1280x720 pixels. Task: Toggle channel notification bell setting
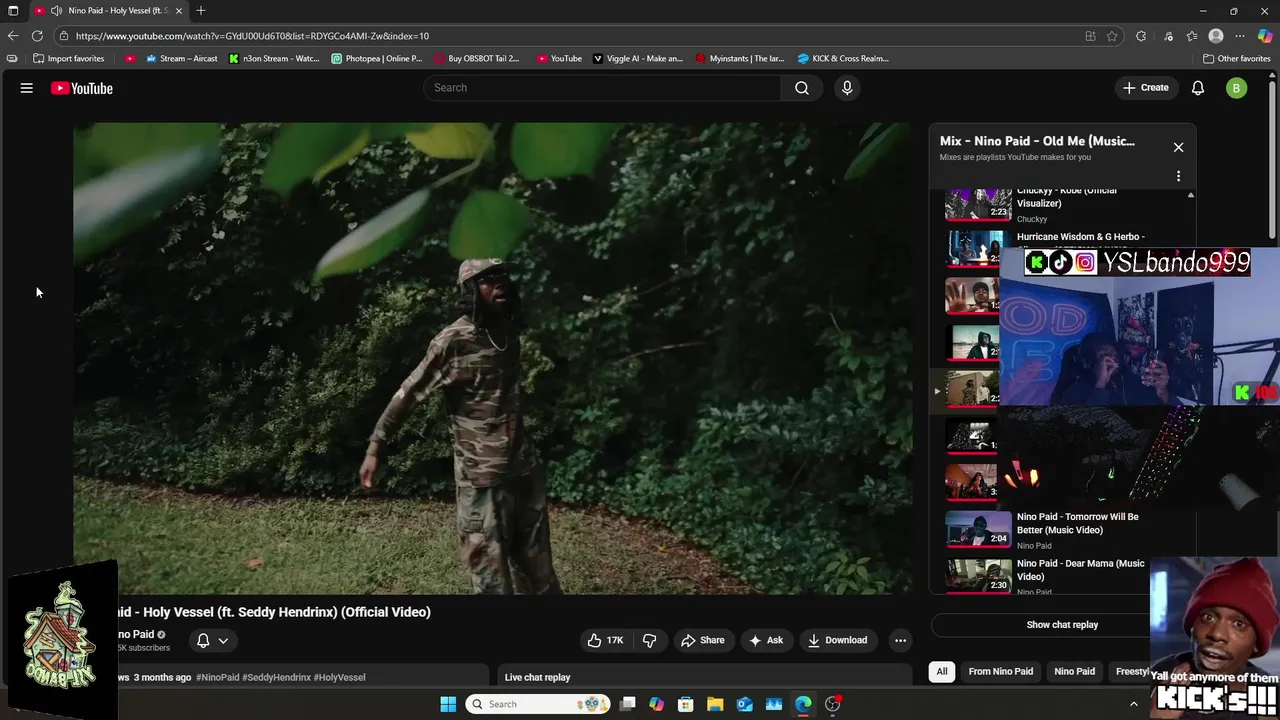click(203, 640)
